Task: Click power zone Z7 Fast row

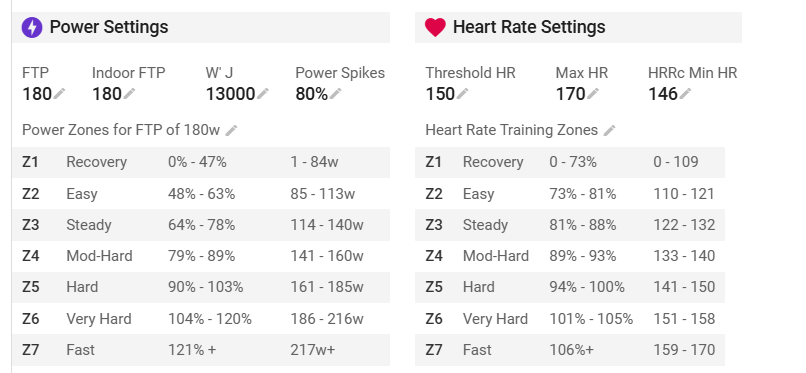Action: 200,350
